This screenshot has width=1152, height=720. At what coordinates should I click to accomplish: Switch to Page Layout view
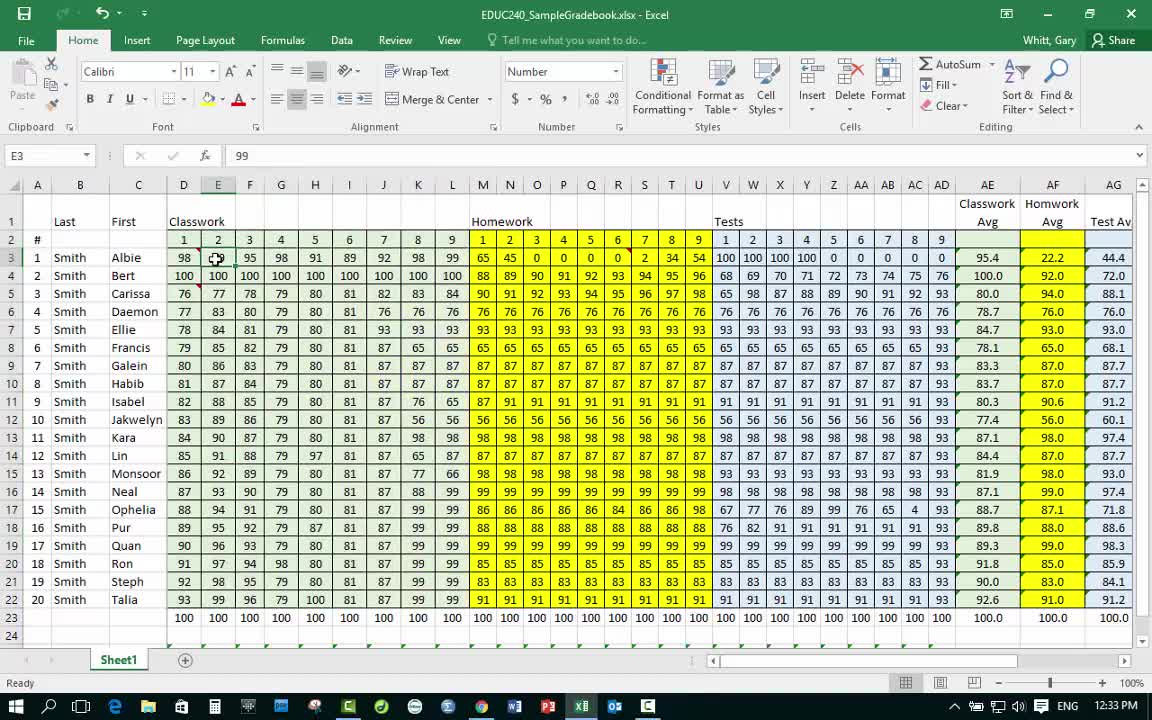point(940,683)
